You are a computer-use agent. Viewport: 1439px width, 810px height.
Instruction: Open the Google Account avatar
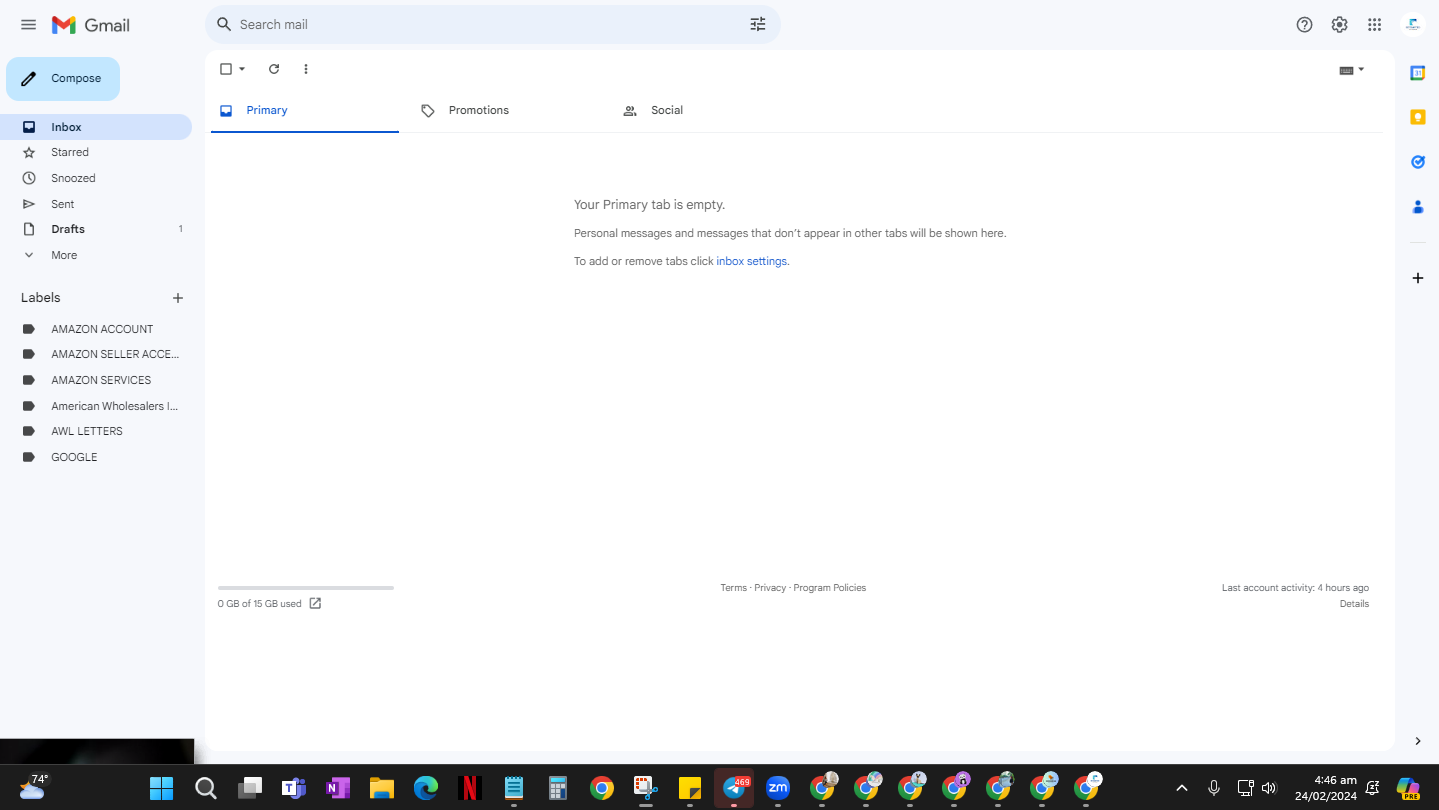pyautogui.click(x=1412, y=25)
